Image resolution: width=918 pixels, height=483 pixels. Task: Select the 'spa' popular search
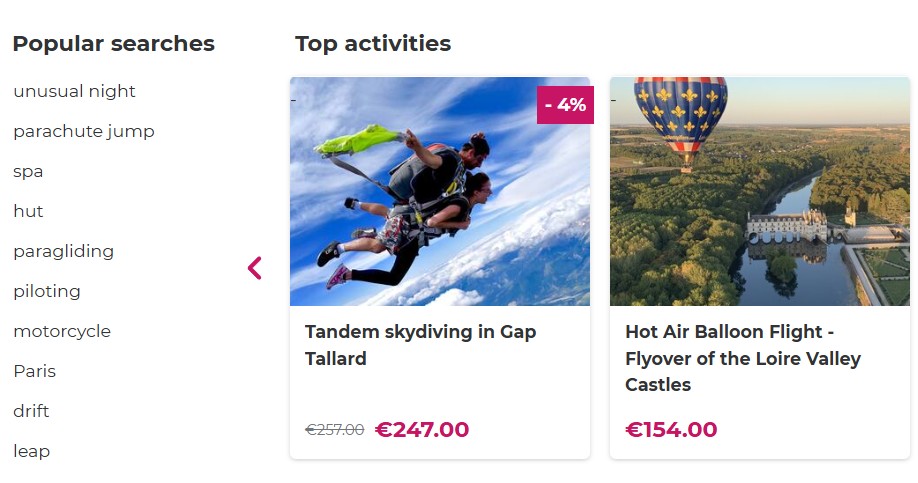click(x=28, y=171)
